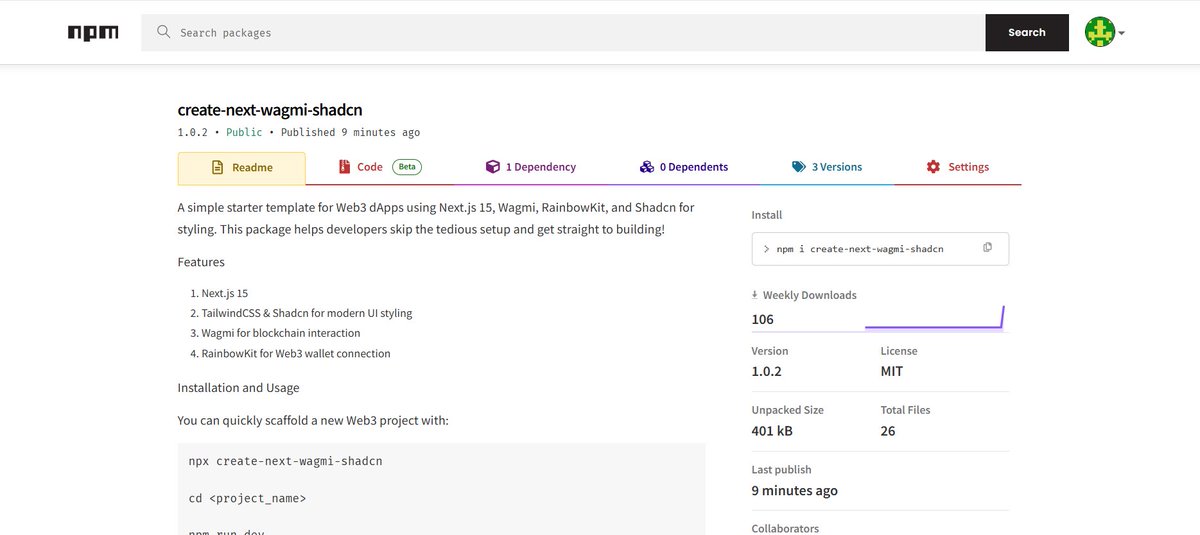The height and width of the screenshot is (535, 1200).
Task: Click the search magnifier icon
Action: click(x=164, y=33)
